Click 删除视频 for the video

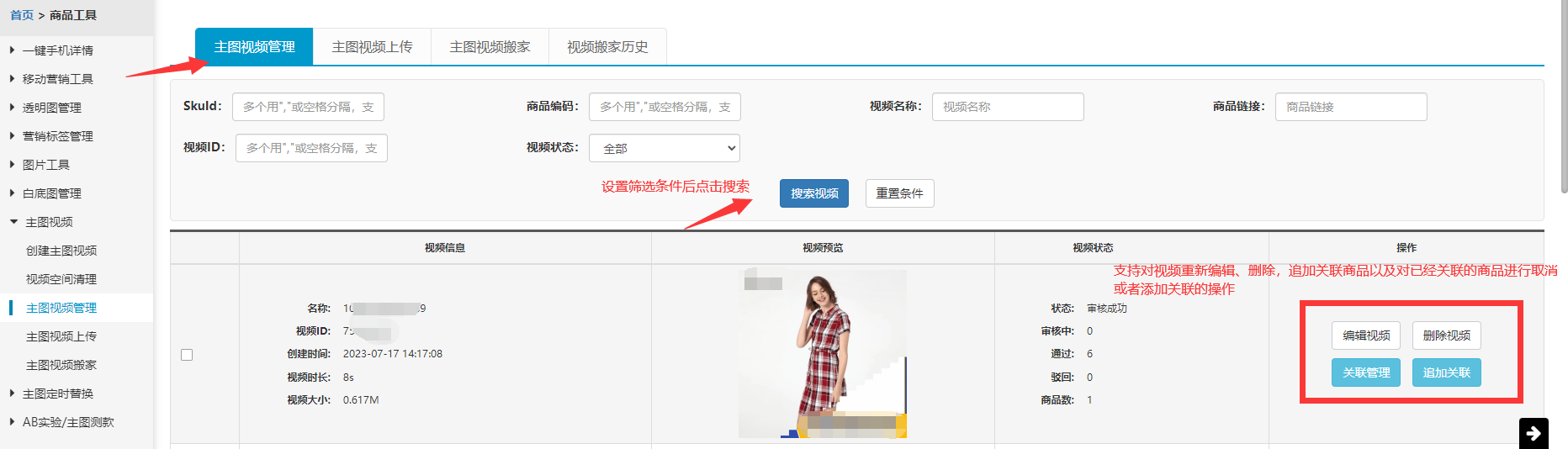click(1446, 335)
